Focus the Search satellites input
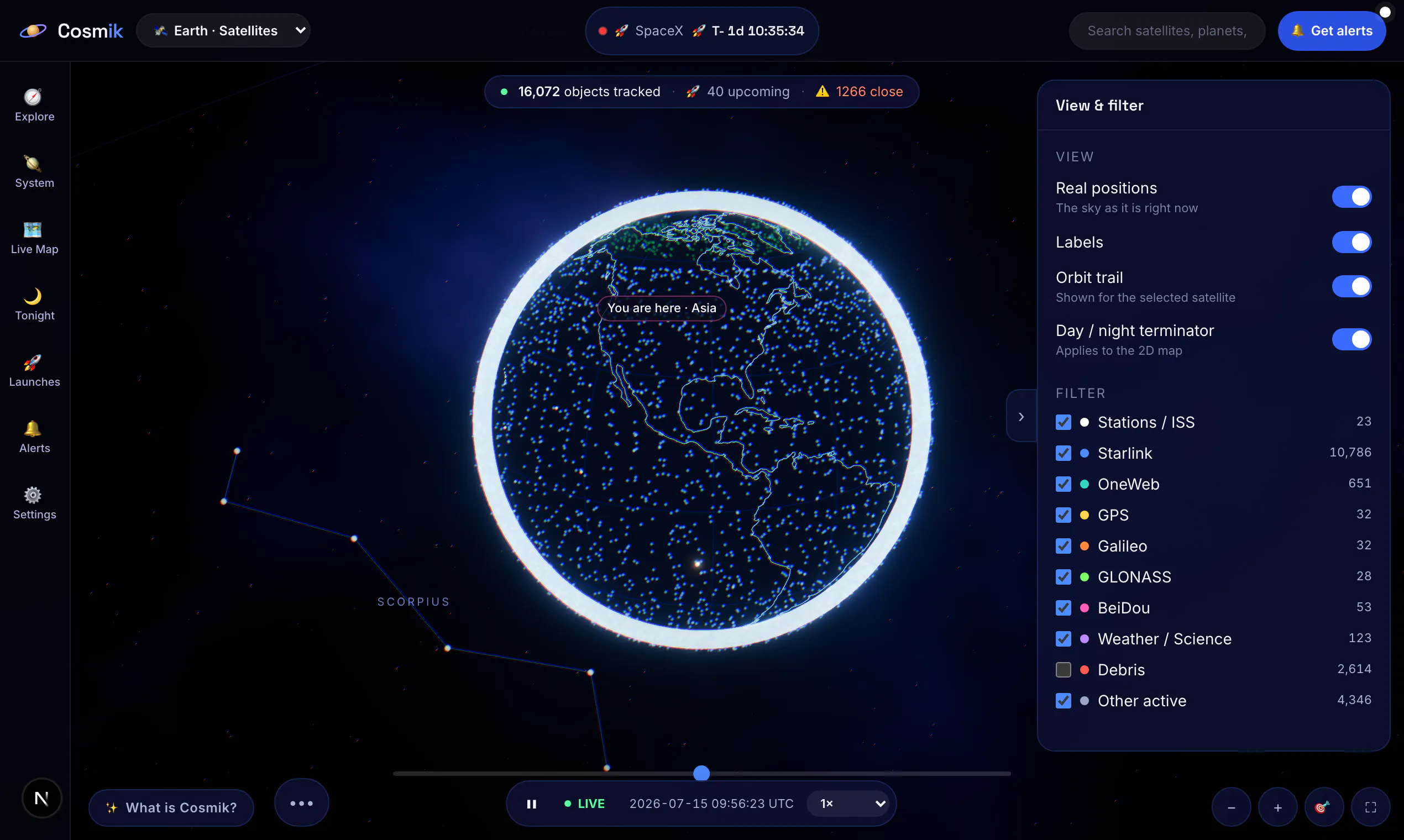1404x840 pixels. pos(1167,30)
